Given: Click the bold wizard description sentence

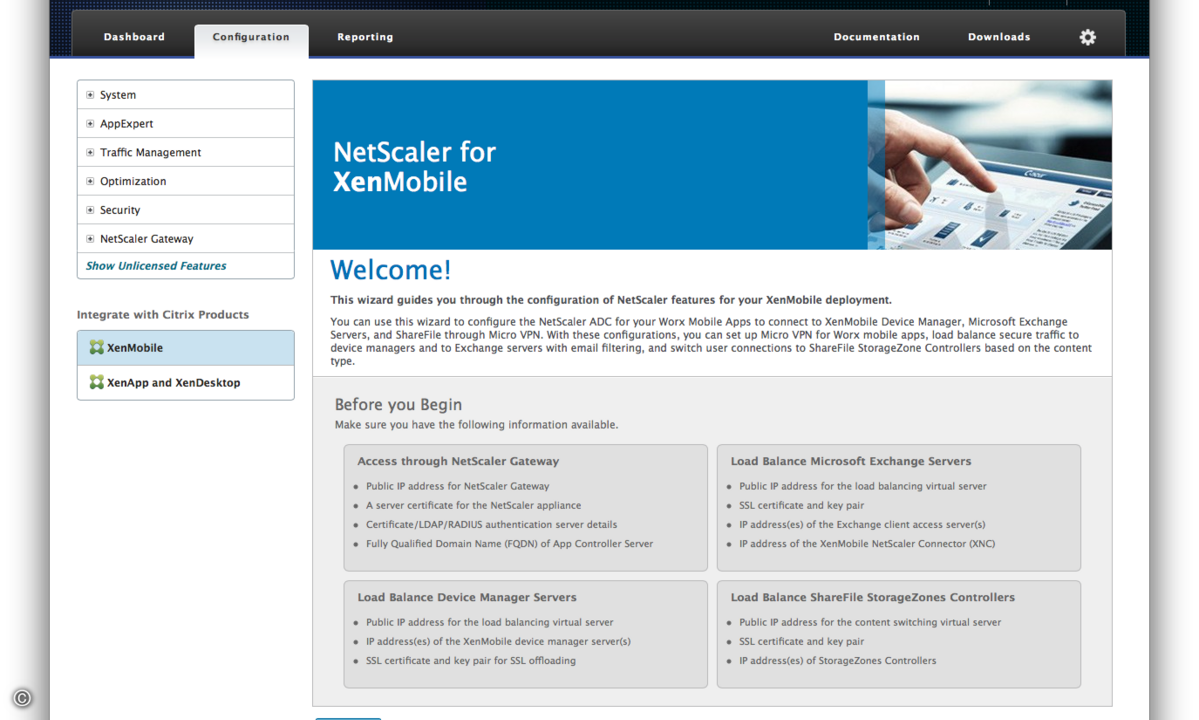Looking at the screenshot, I should (611, 300).
